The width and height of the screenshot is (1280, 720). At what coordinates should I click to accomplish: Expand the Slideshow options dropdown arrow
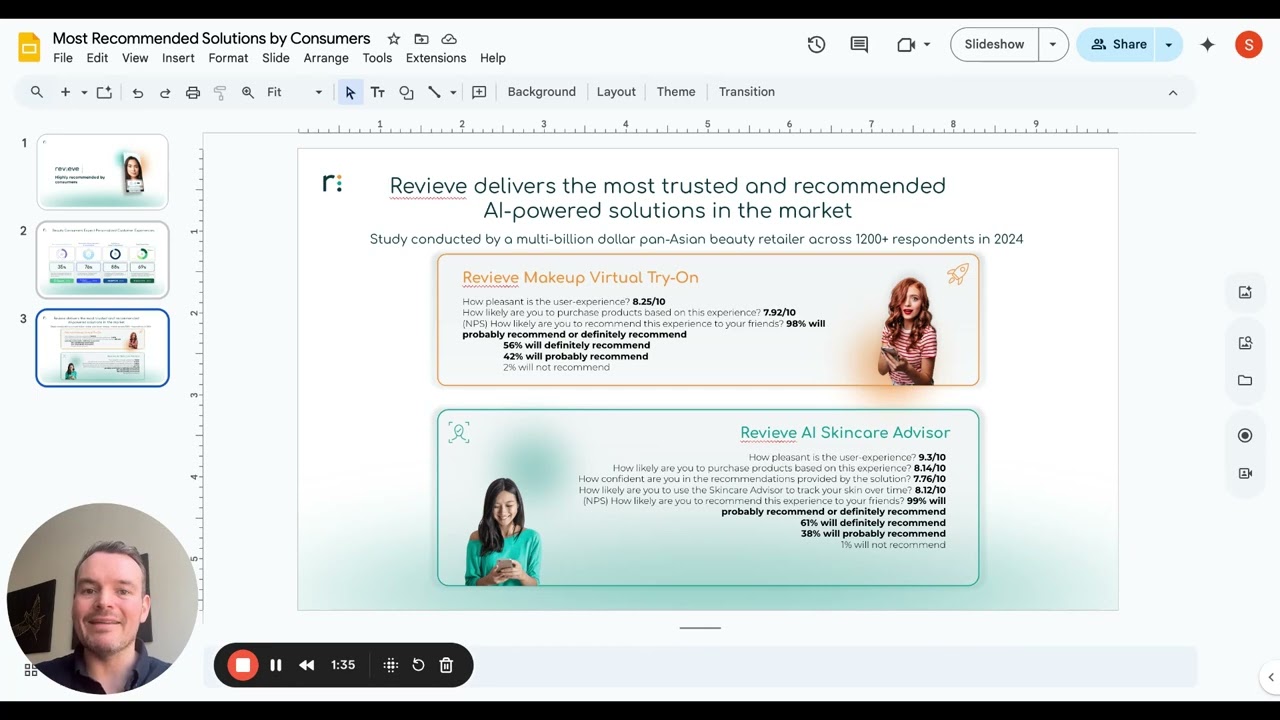coord(1053,44)
